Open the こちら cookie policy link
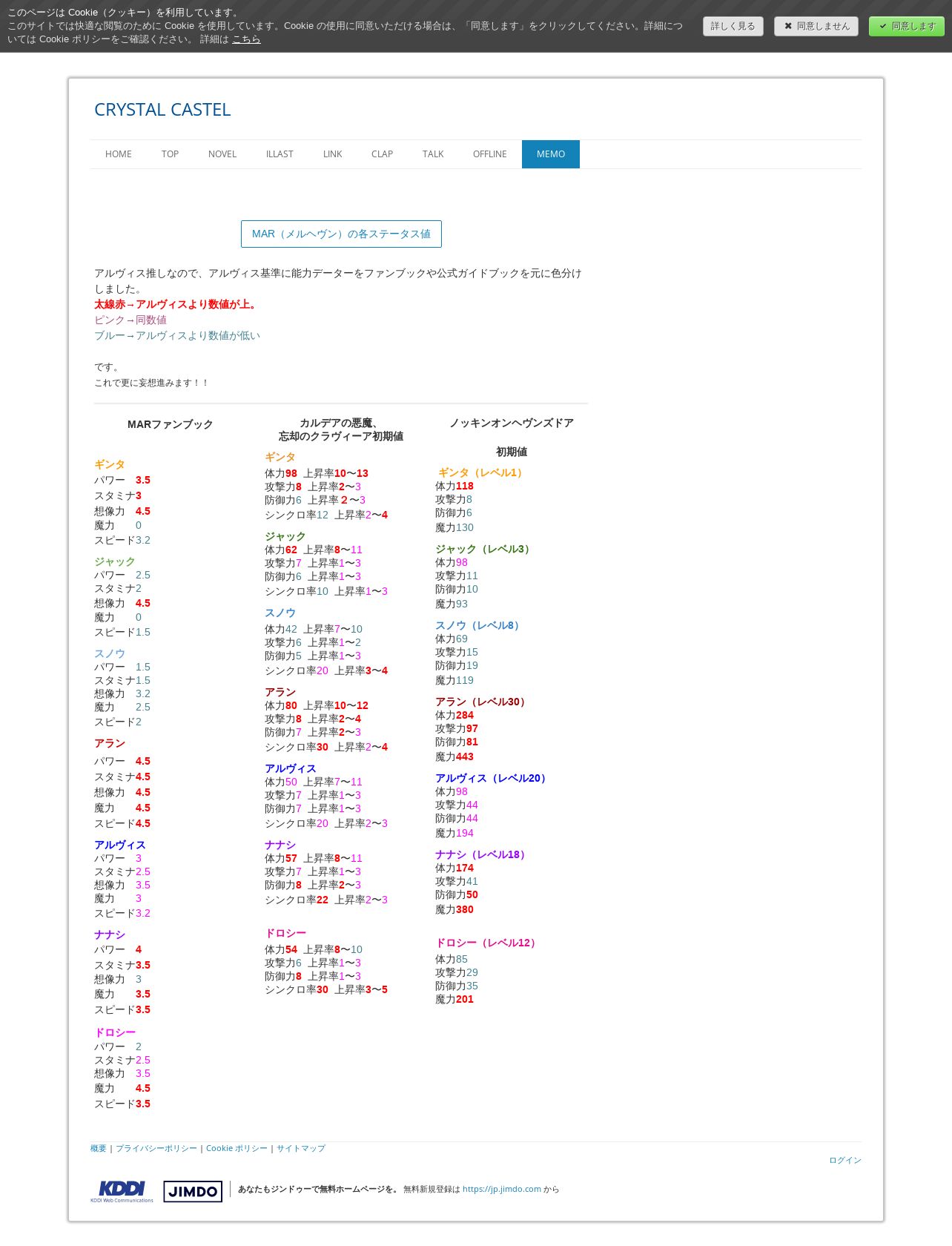952x1246 pixels. click(x=246, y=39)
